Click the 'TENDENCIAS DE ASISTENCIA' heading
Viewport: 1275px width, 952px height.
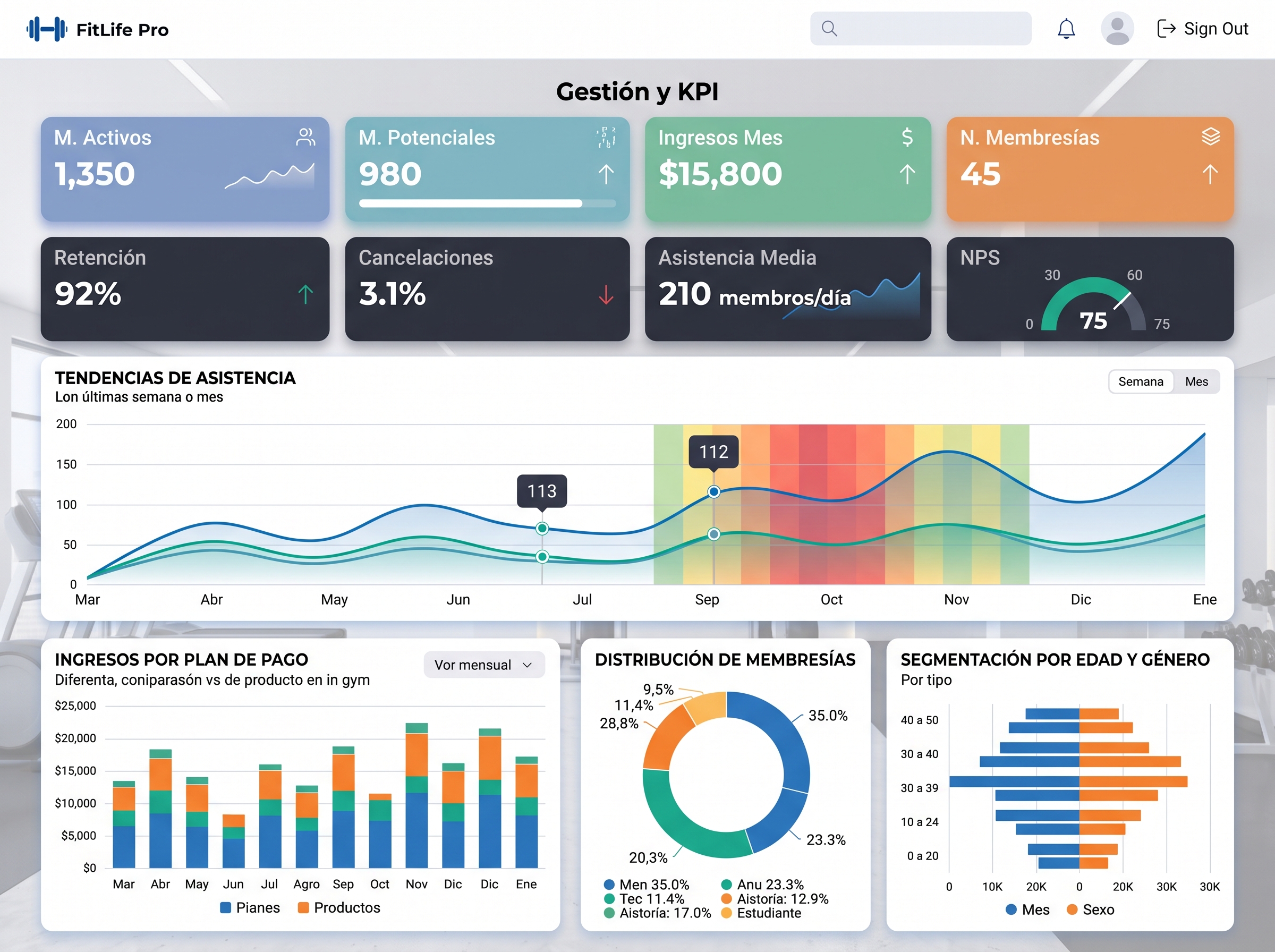pos(175,378)
